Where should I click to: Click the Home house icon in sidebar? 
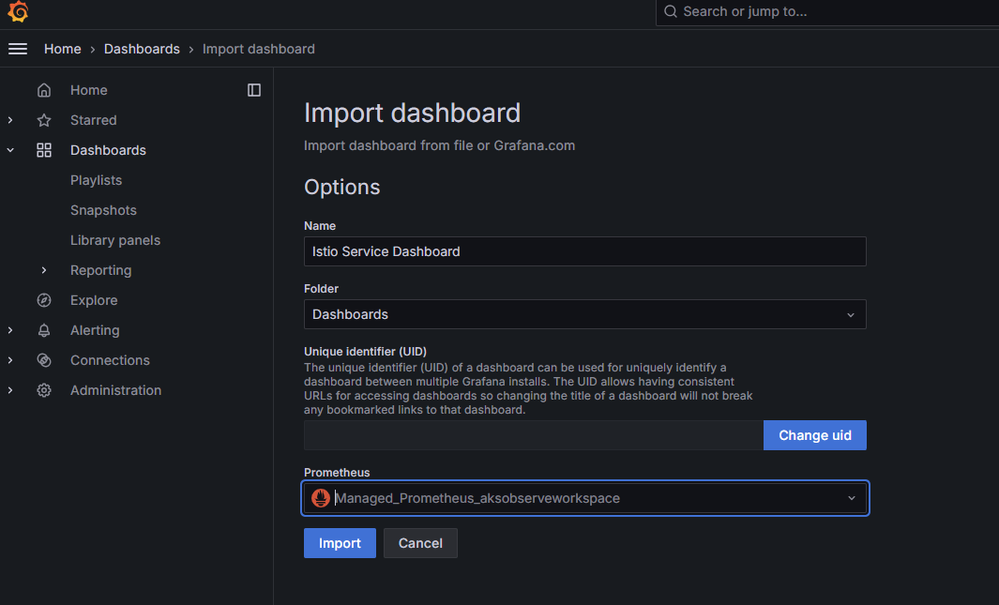click(x=44, y=90)
